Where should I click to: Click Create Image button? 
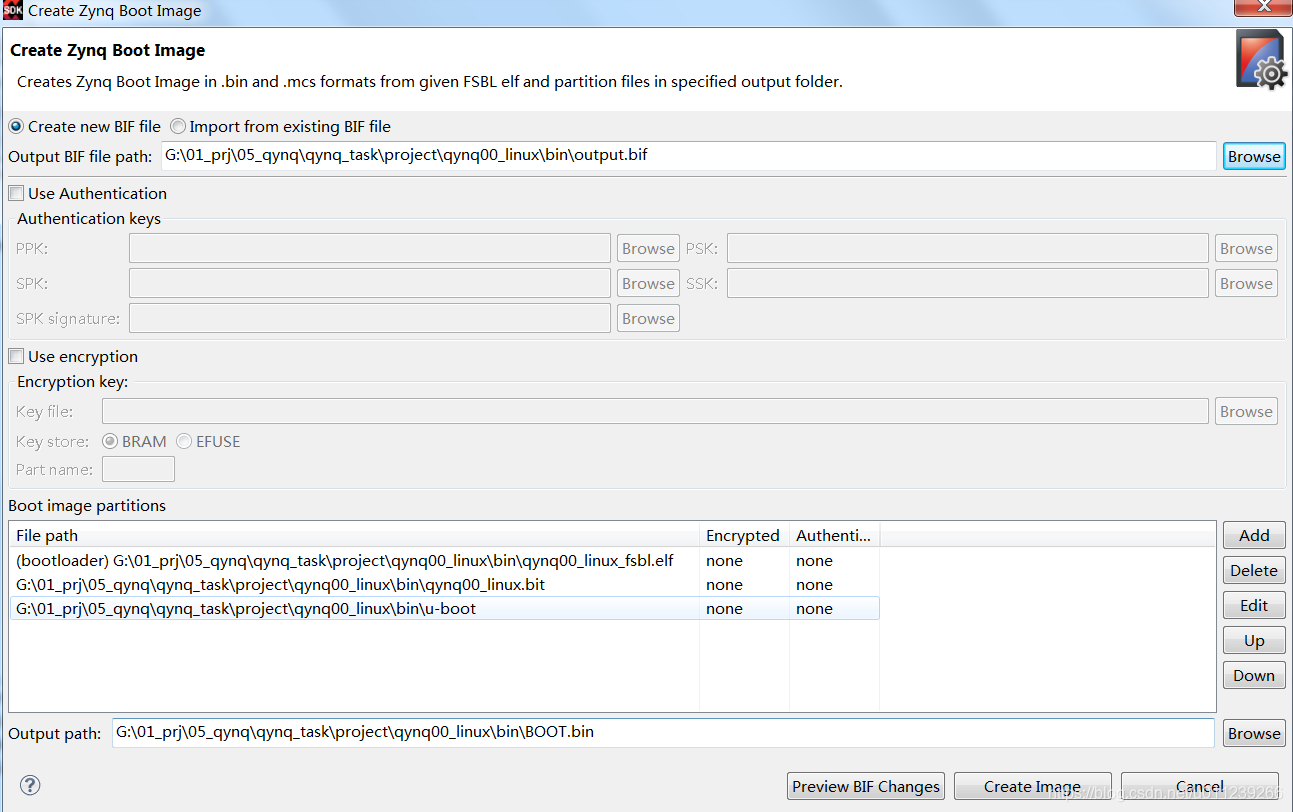point(1032,786)
